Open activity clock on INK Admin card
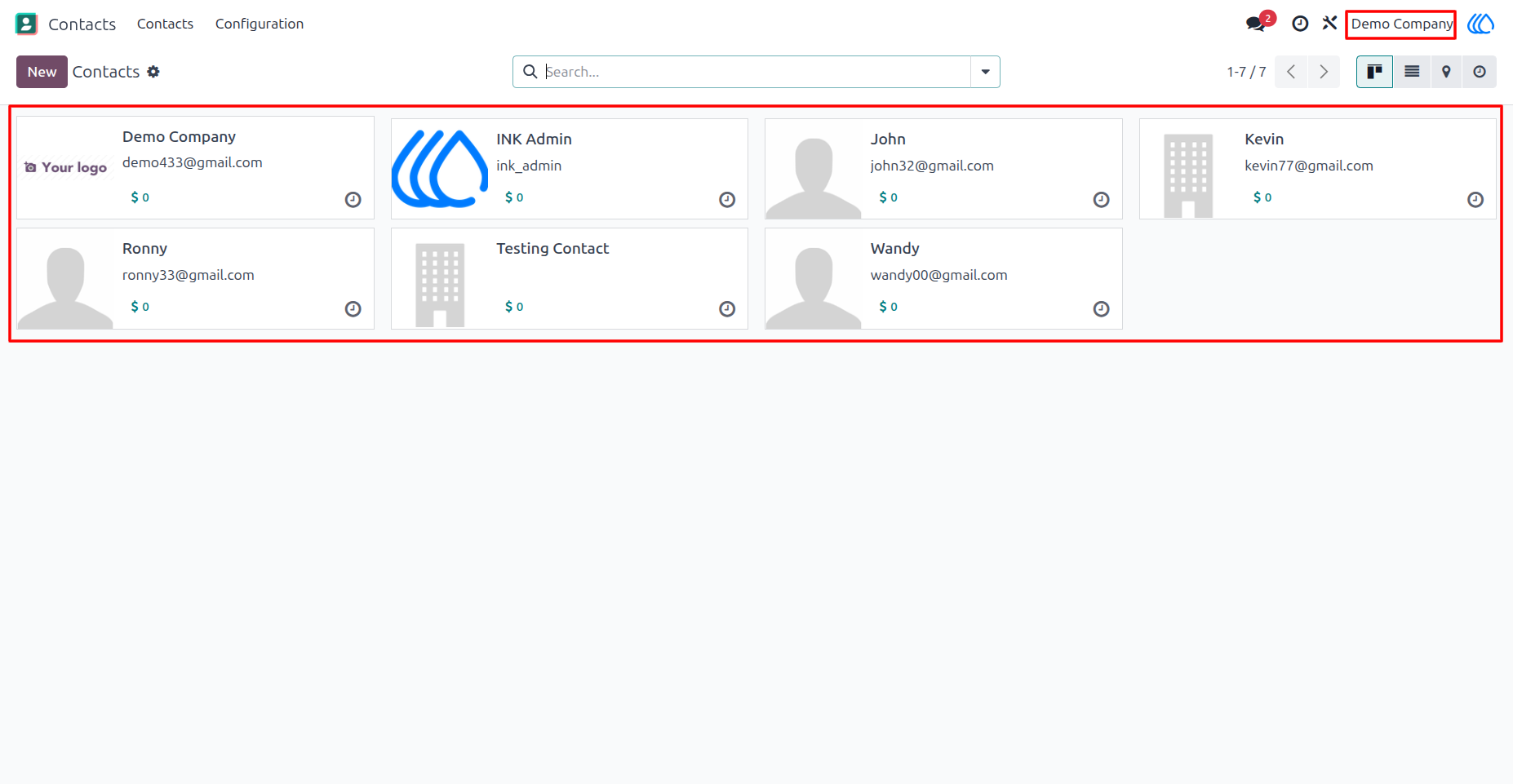This screenshot has height=784, width=1513. pos(727,200)
